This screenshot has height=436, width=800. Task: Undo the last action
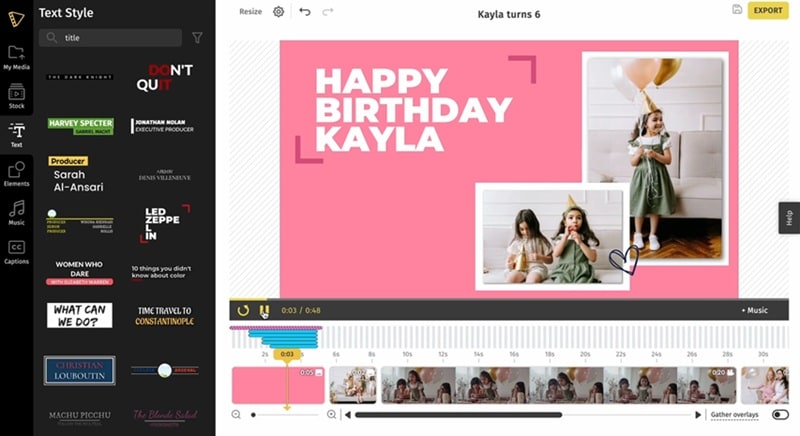point(305,11)
